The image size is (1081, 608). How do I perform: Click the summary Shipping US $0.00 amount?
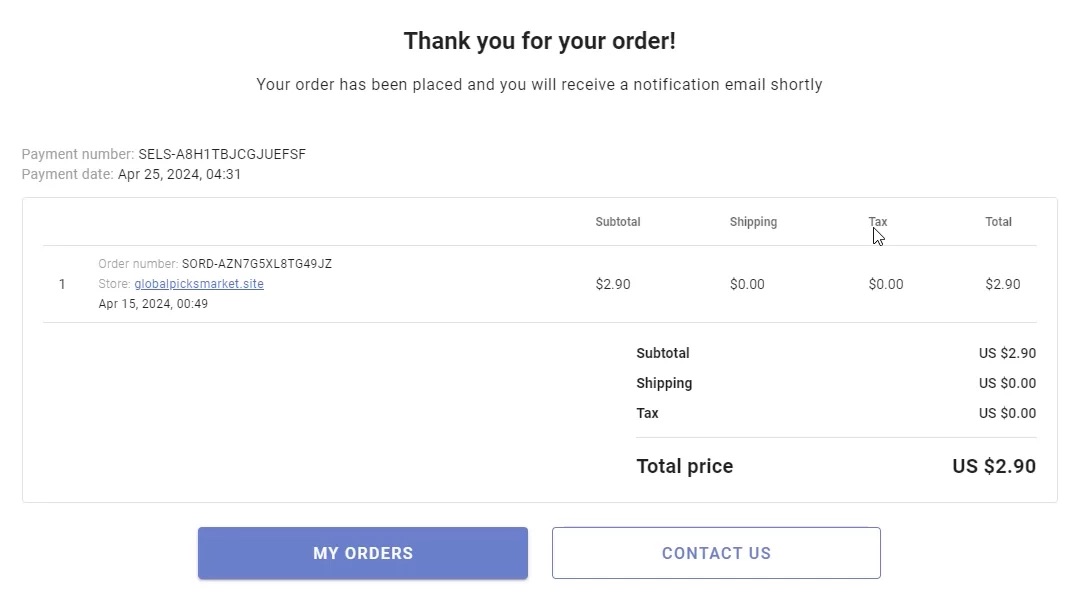[1007, 383]
